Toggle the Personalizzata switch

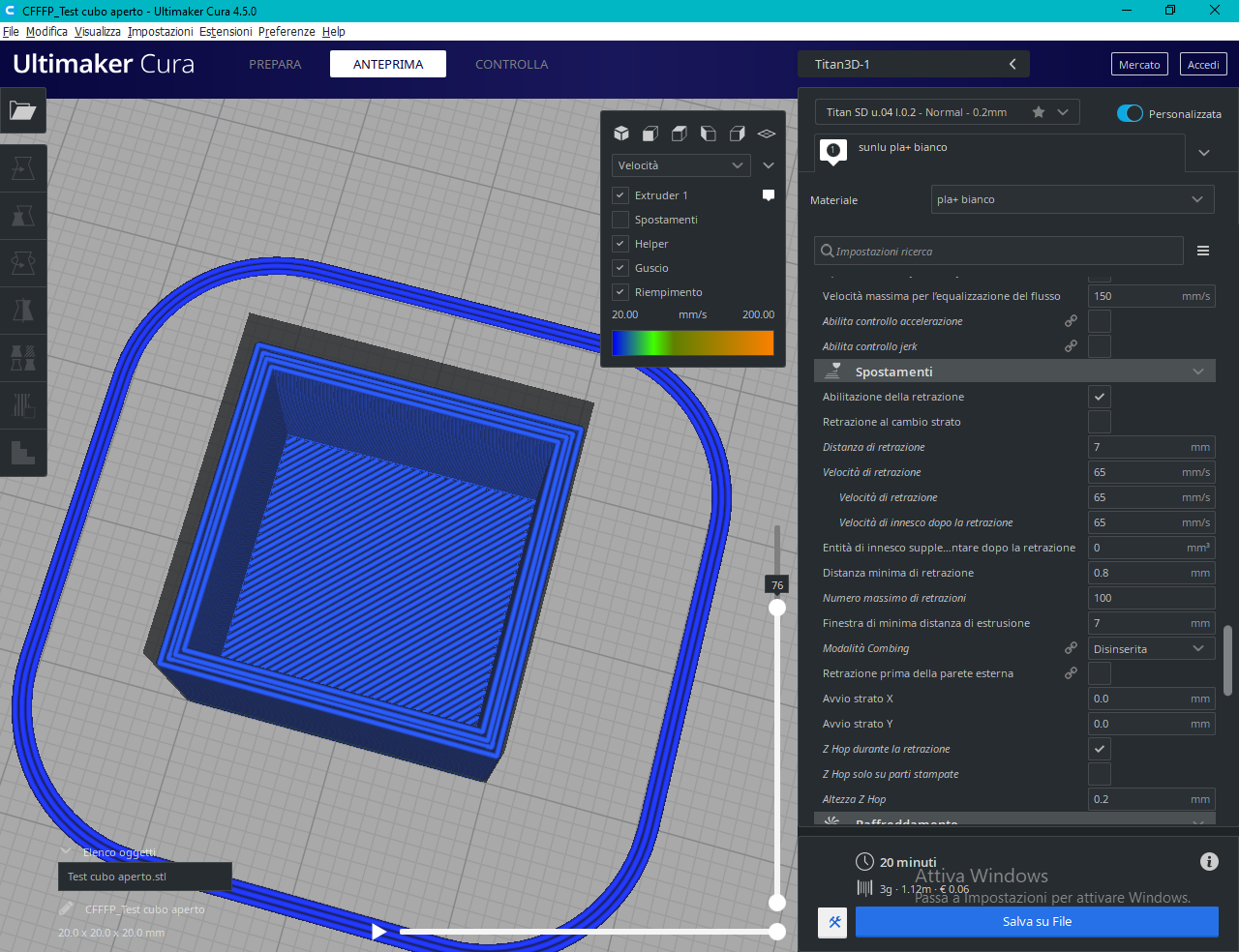pos(1130,113)
